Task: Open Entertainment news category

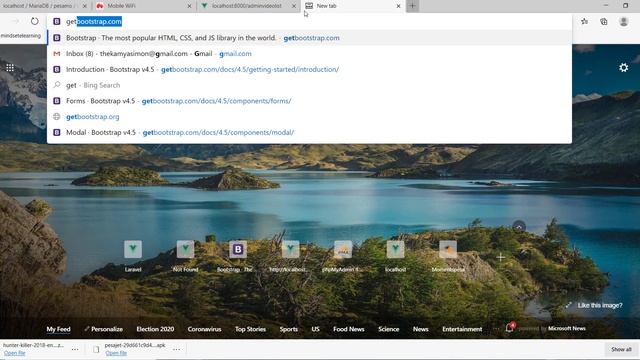Action: 462,329
